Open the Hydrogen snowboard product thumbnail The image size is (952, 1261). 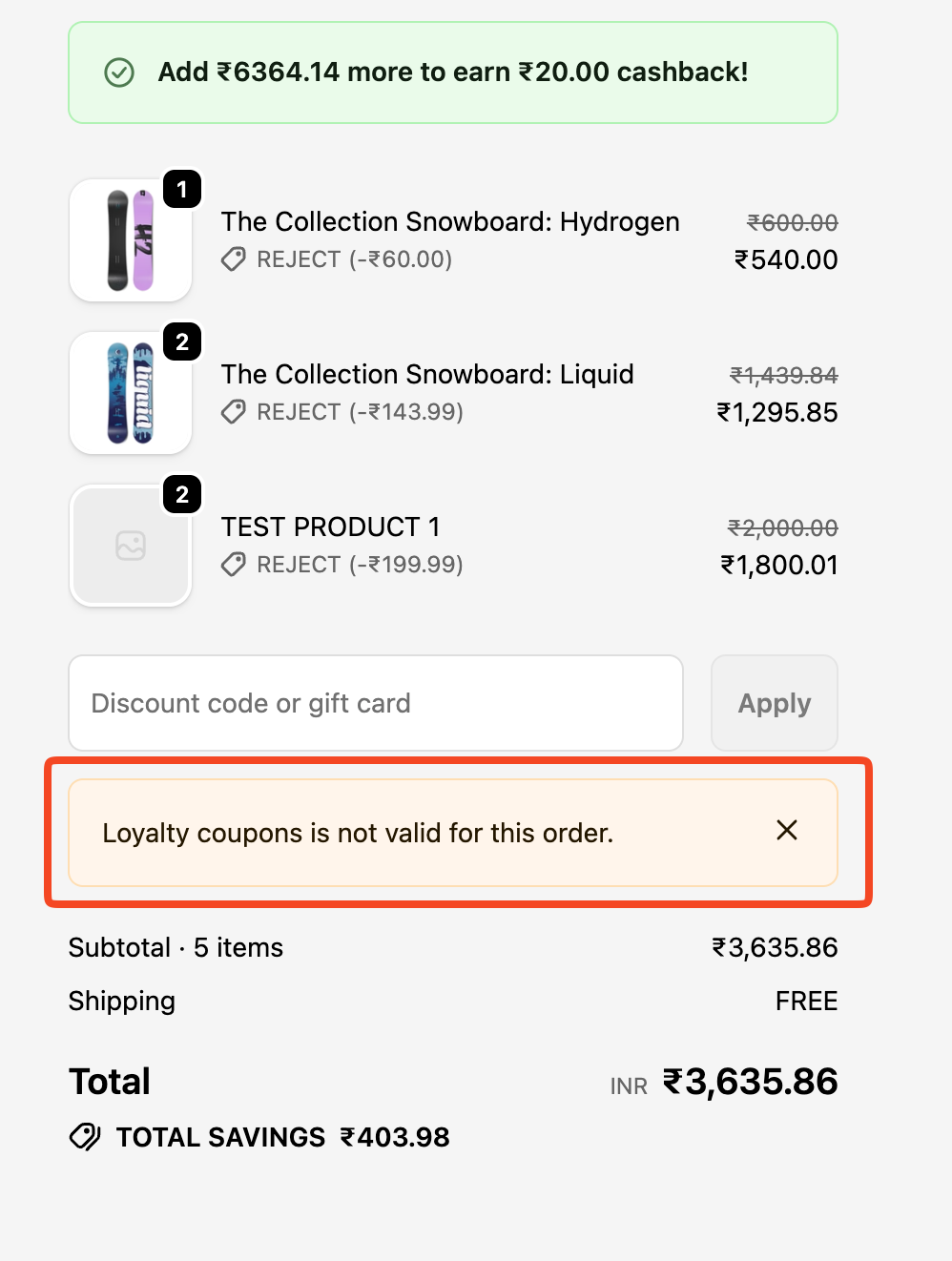tap(131, 240)
